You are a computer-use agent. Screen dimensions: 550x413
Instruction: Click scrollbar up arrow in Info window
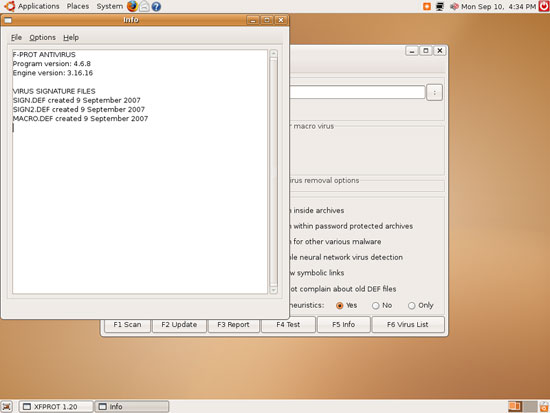click(274, 53)
